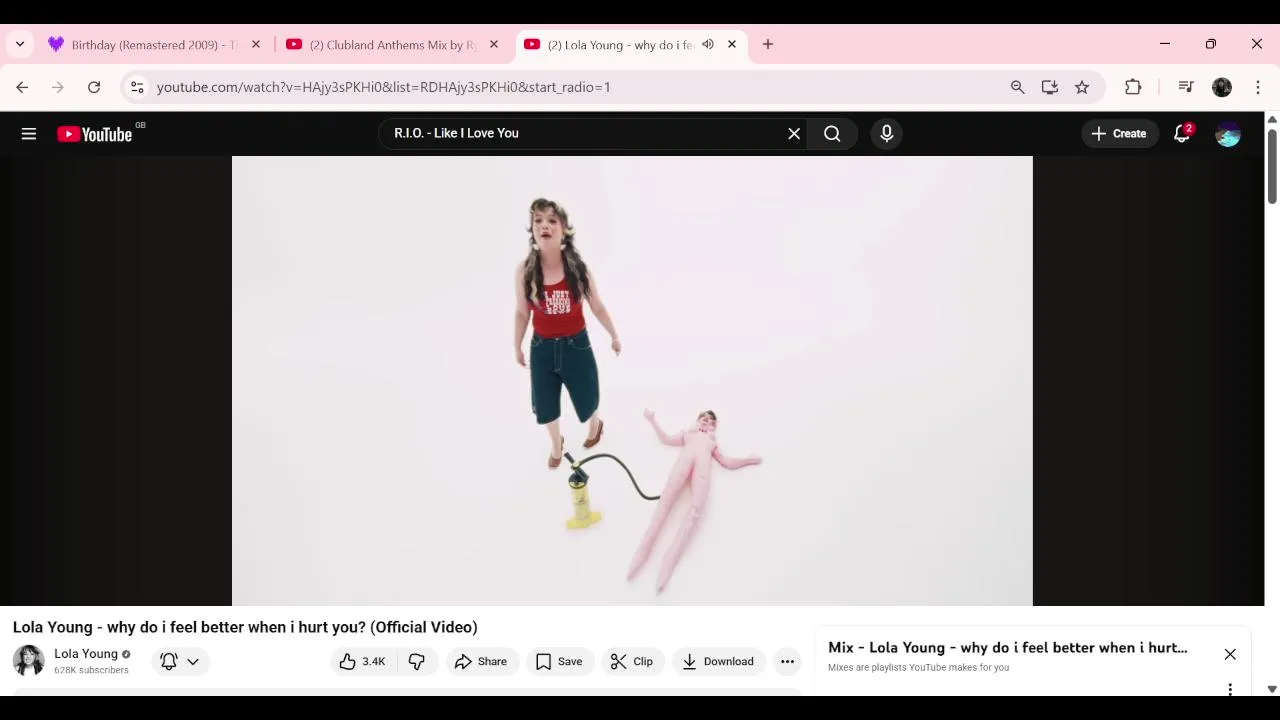Click the page vertical scrollbar thumb

click(1272, 165)
